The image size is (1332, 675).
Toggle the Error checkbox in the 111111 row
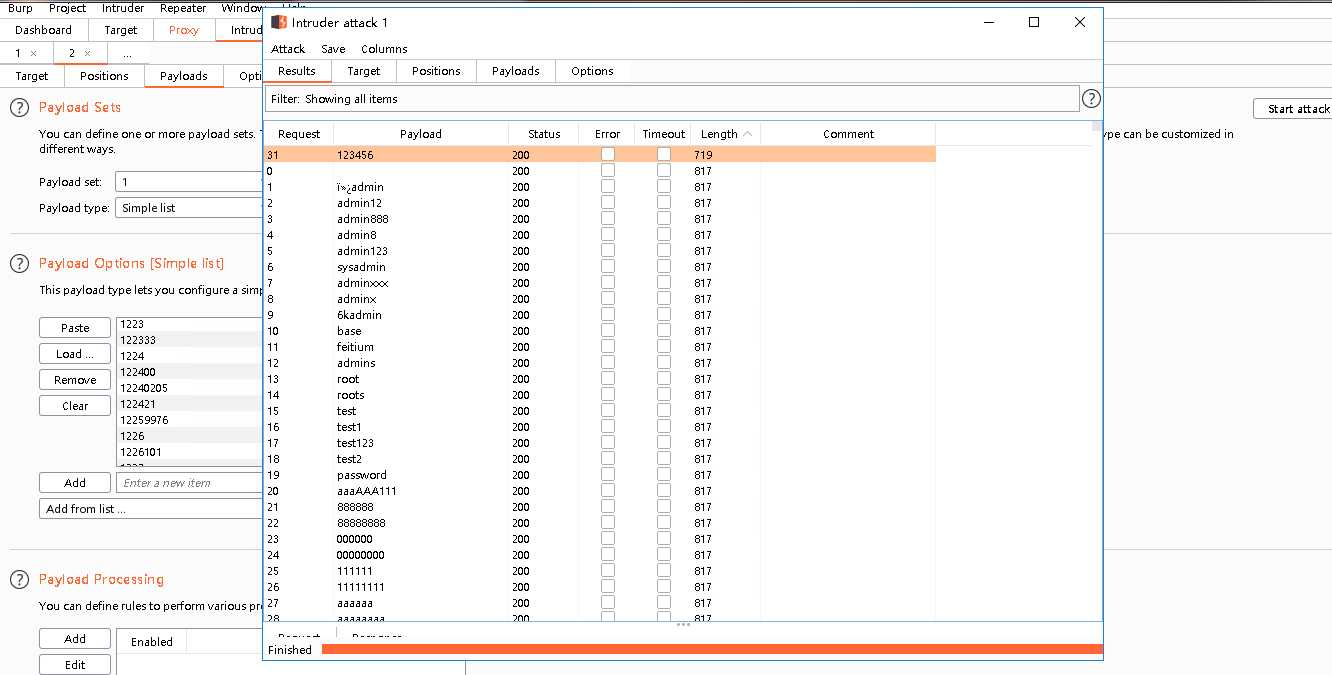click(607, 571)
